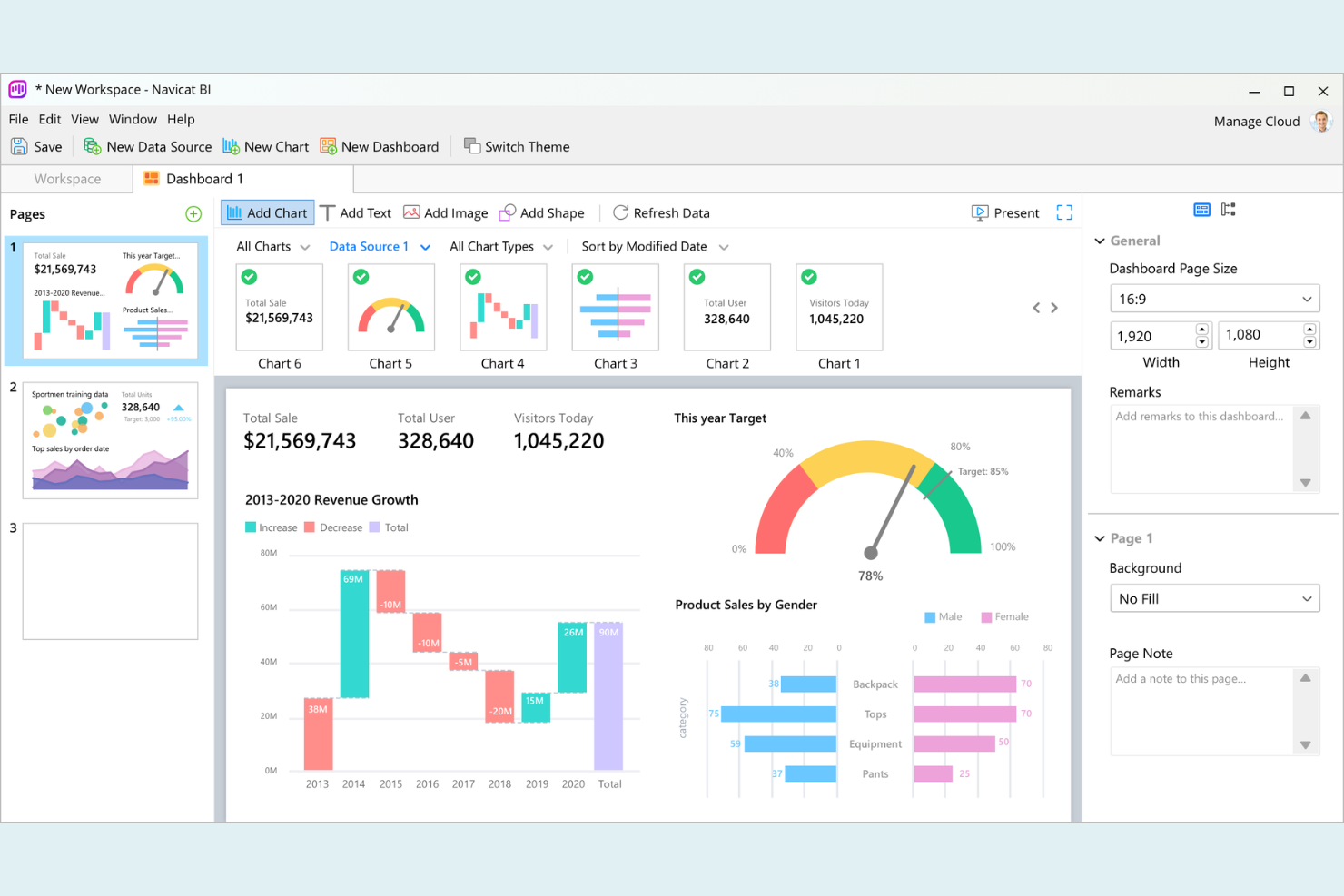Select page 1 thumbnail

(x=110, y=300)
